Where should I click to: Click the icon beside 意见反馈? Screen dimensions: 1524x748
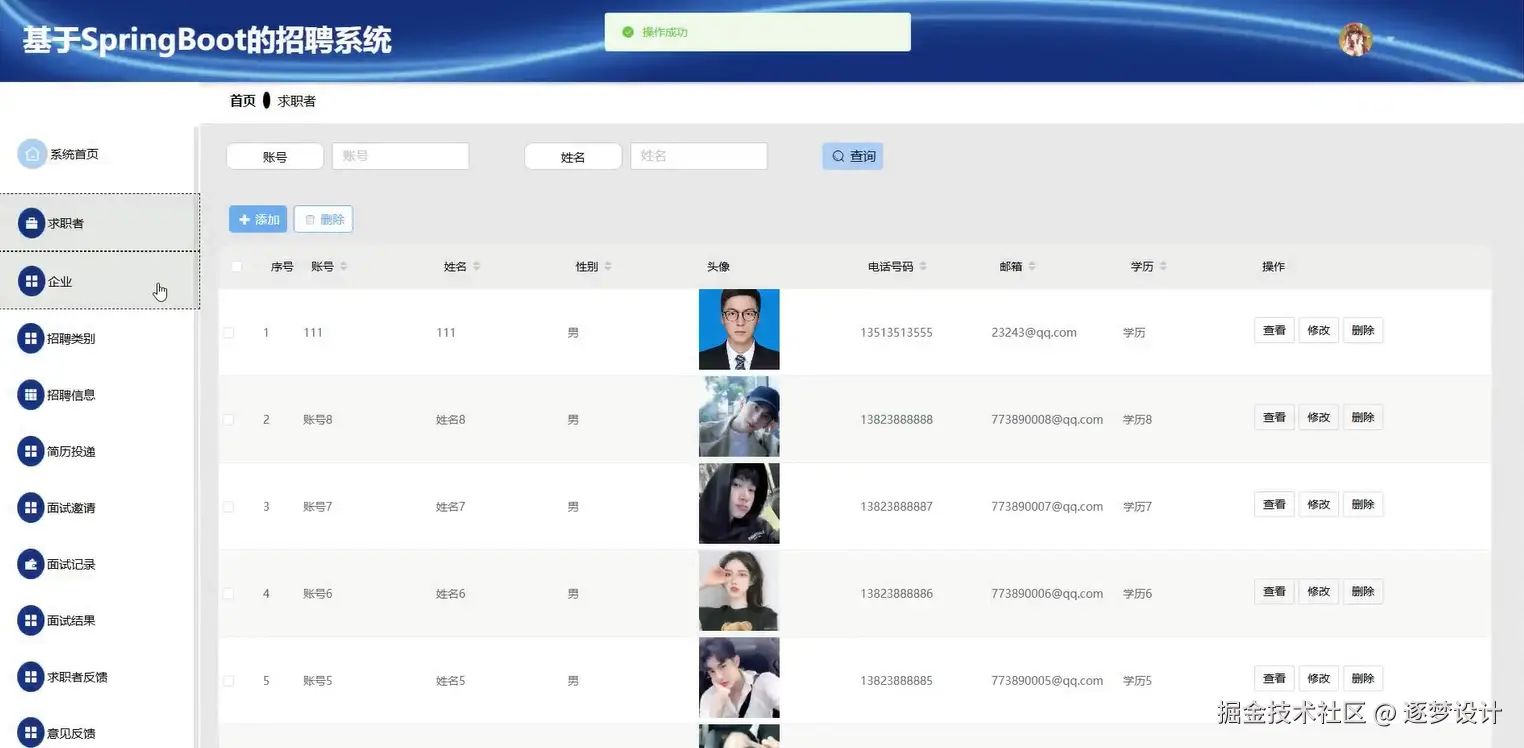click(31, 733)
